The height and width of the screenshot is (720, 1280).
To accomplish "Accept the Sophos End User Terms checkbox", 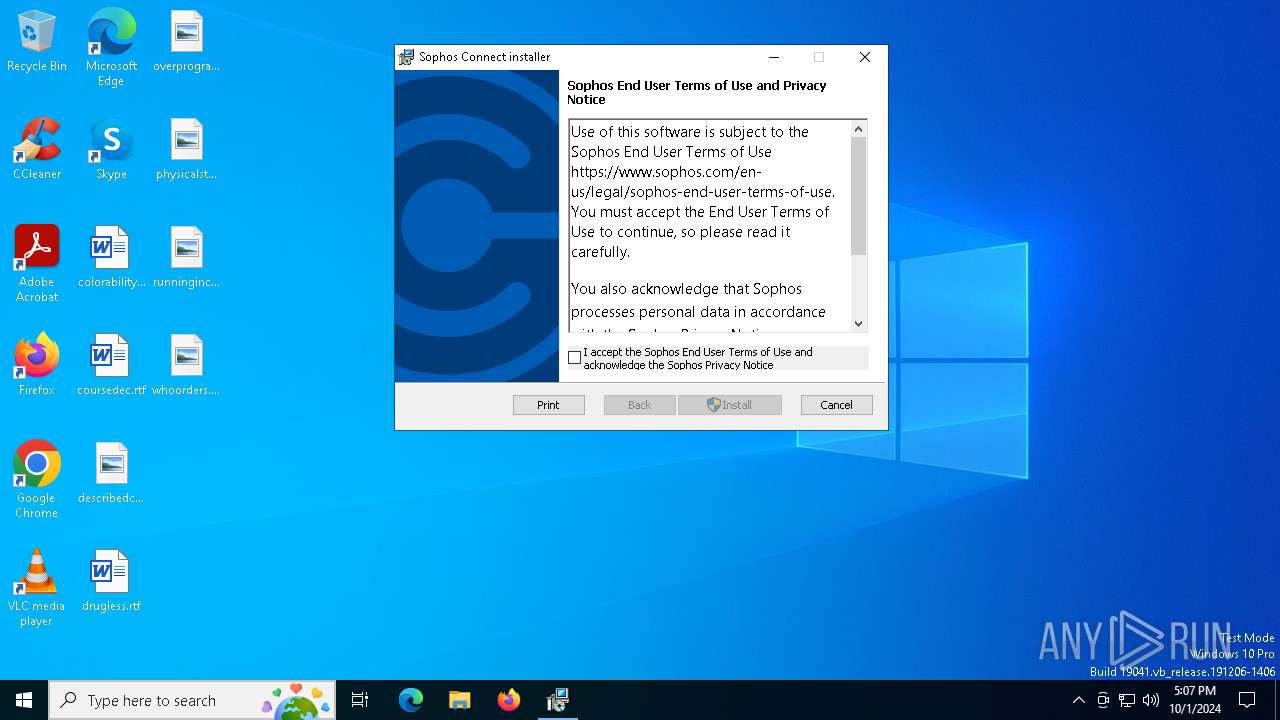I will (575, 358).
